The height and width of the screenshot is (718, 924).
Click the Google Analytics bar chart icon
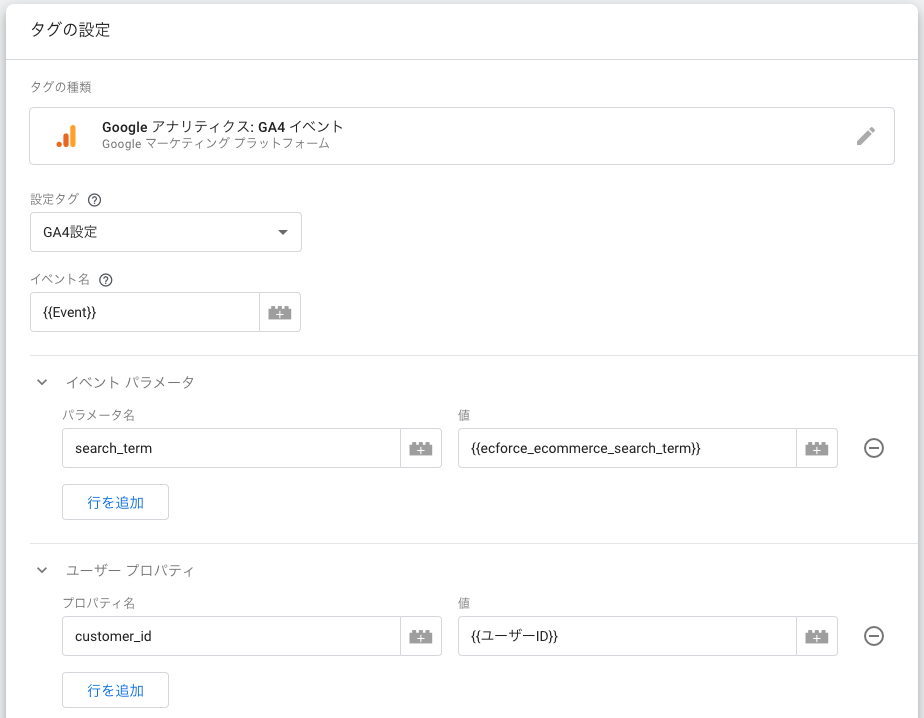(x=67, y=136)
